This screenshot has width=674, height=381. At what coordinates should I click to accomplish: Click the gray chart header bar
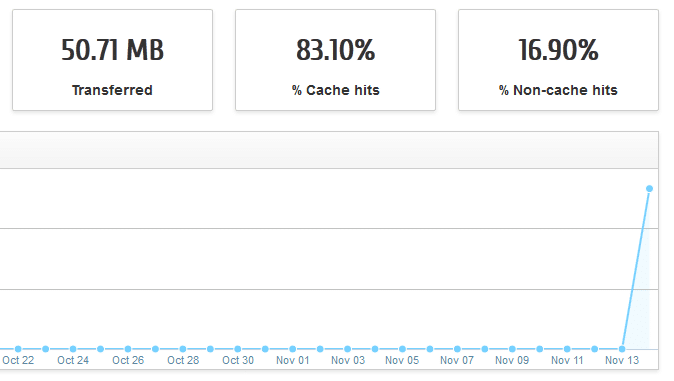click(329, 150)
